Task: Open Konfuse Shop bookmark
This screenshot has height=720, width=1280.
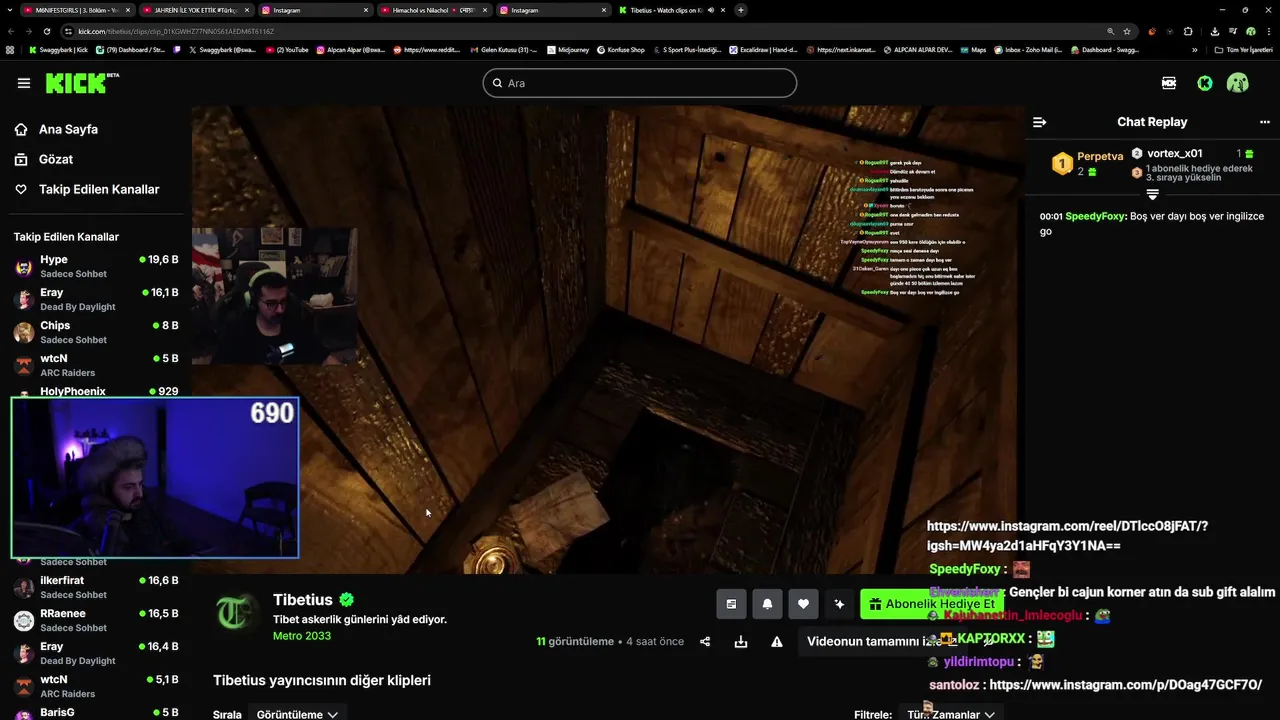Action: (621, 49)
